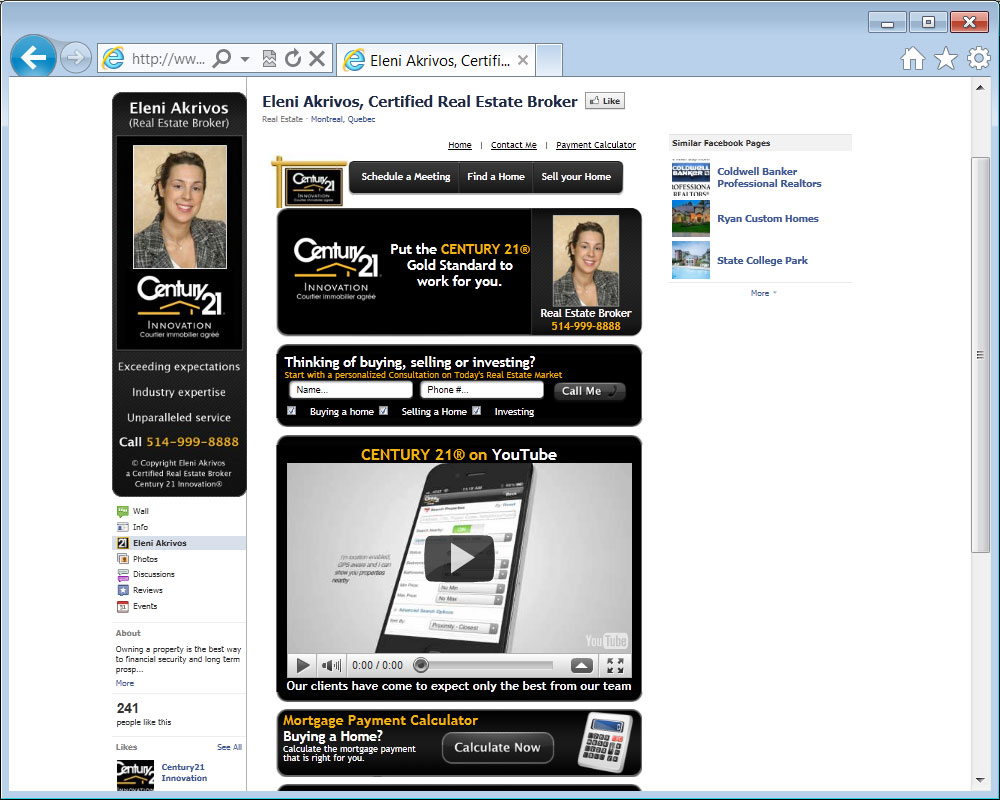The height and width of the screenshot is (800, 1000).
Task: Open a new blank tab
Action: tap(549, 61)
